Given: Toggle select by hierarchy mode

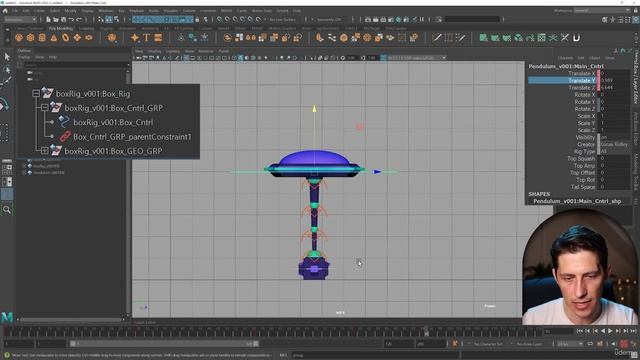Looking at the screenshot, I should 101,19.
